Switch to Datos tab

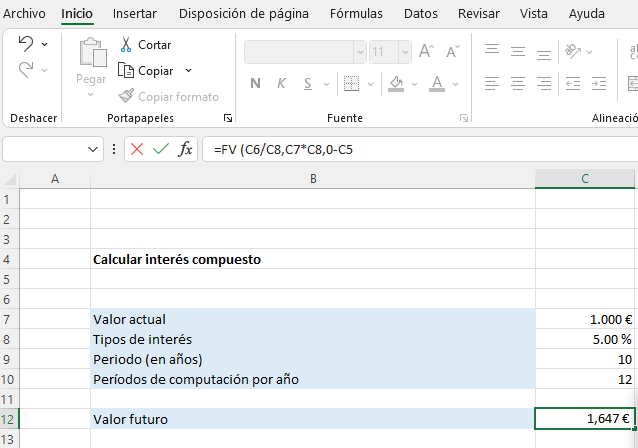(421, 13)
